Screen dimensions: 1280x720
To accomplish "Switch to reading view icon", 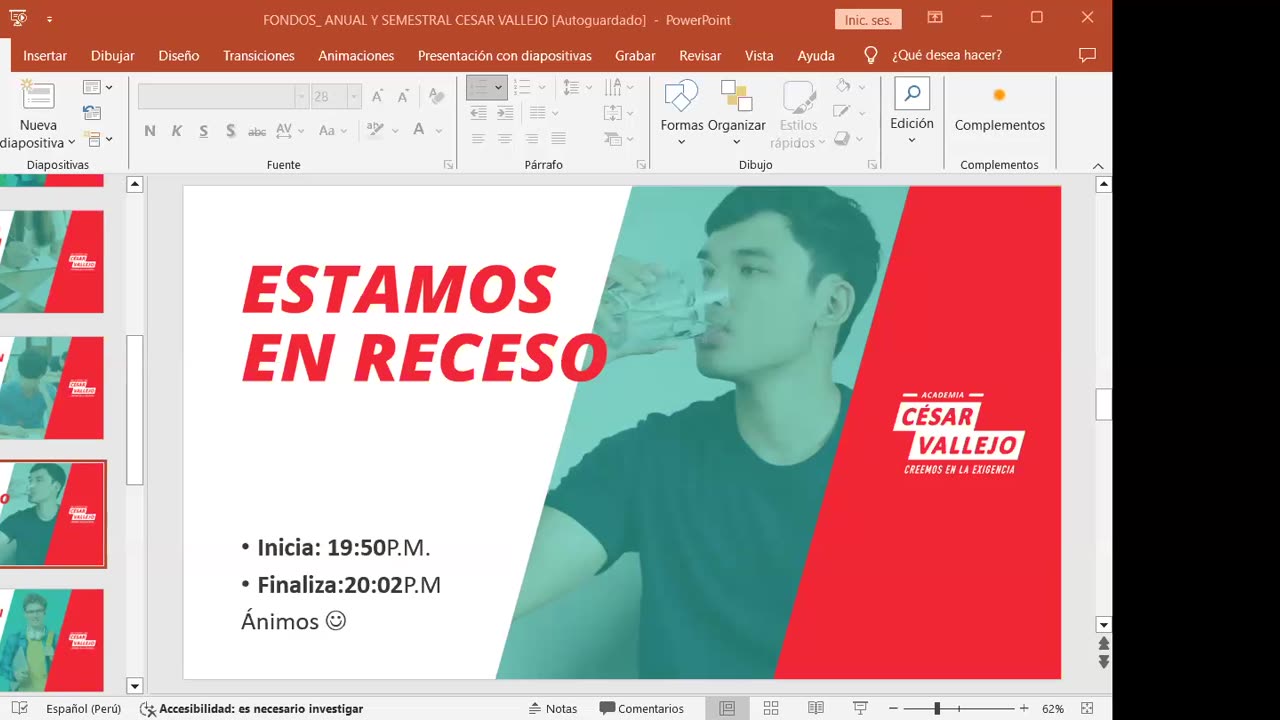I will [x=816, y=708].
